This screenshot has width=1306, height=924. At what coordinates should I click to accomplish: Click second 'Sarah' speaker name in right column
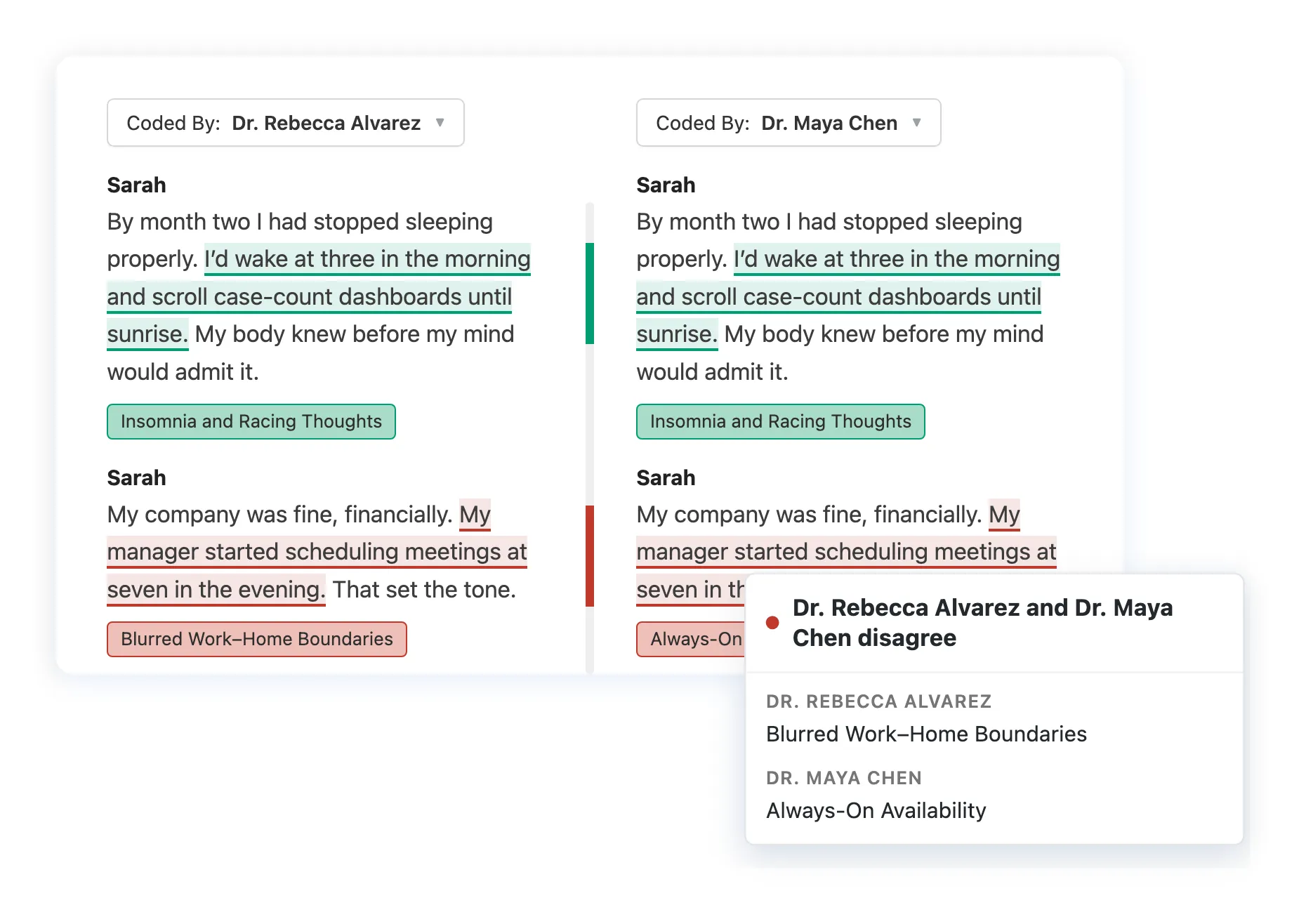[666, 478]
